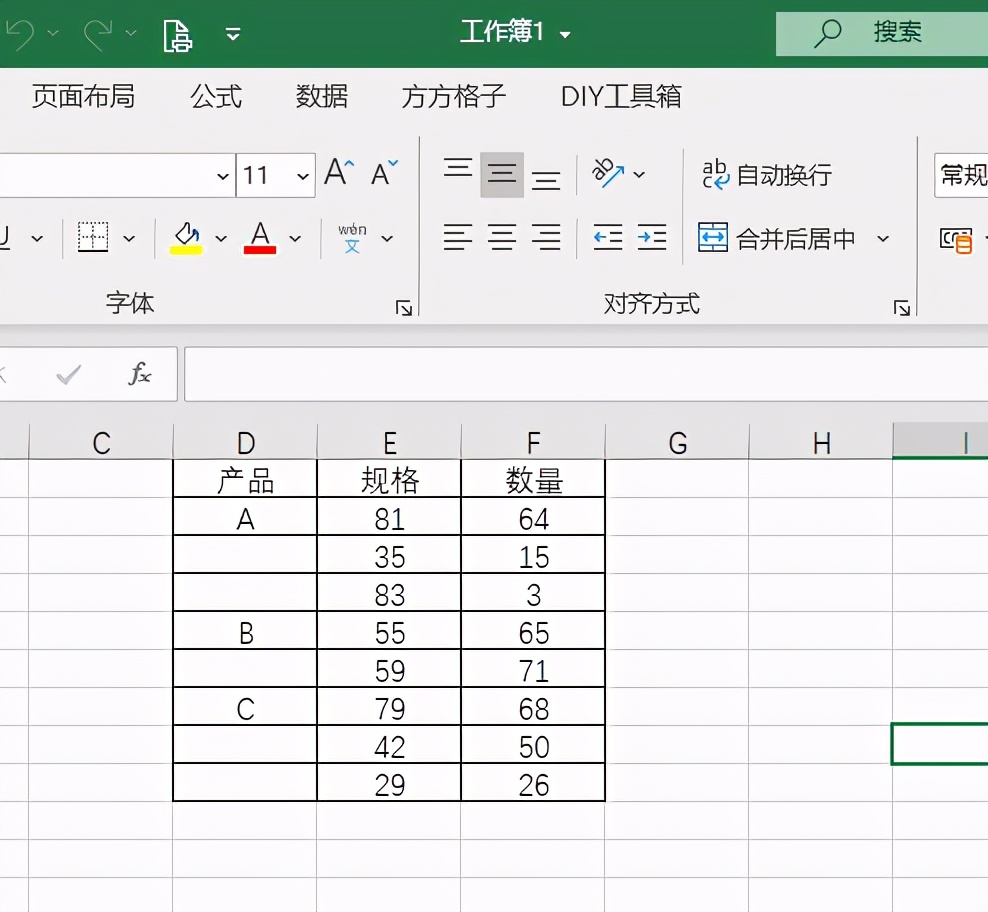Select the cell containing product B
This screenshot has height=912, width=988.
point(245,630)
